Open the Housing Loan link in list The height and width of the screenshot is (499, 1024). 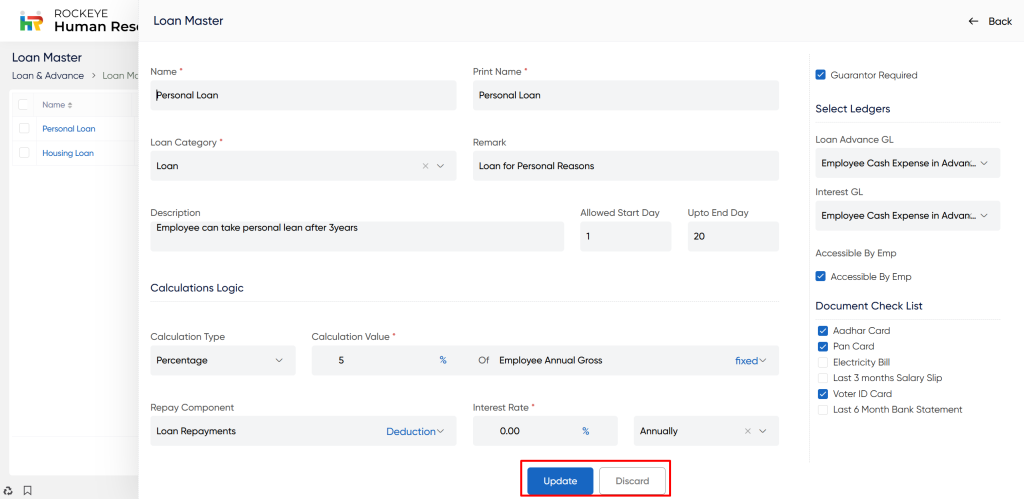(68, 153)
